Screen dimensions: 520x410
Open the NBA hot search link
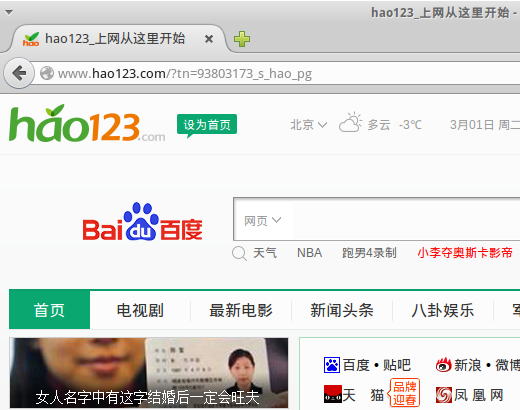309,253
